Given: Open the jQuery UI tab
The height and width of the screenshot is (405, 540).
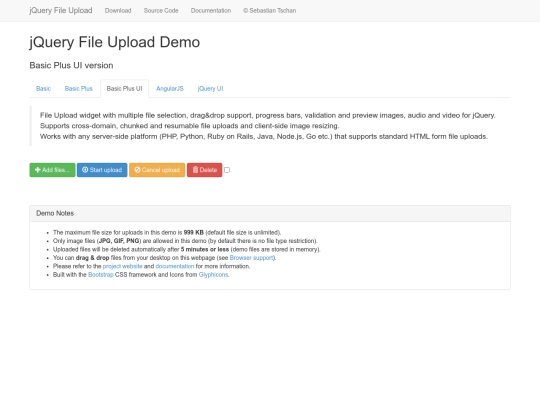Looking at the screenshot, I should (x=210, y=89).
